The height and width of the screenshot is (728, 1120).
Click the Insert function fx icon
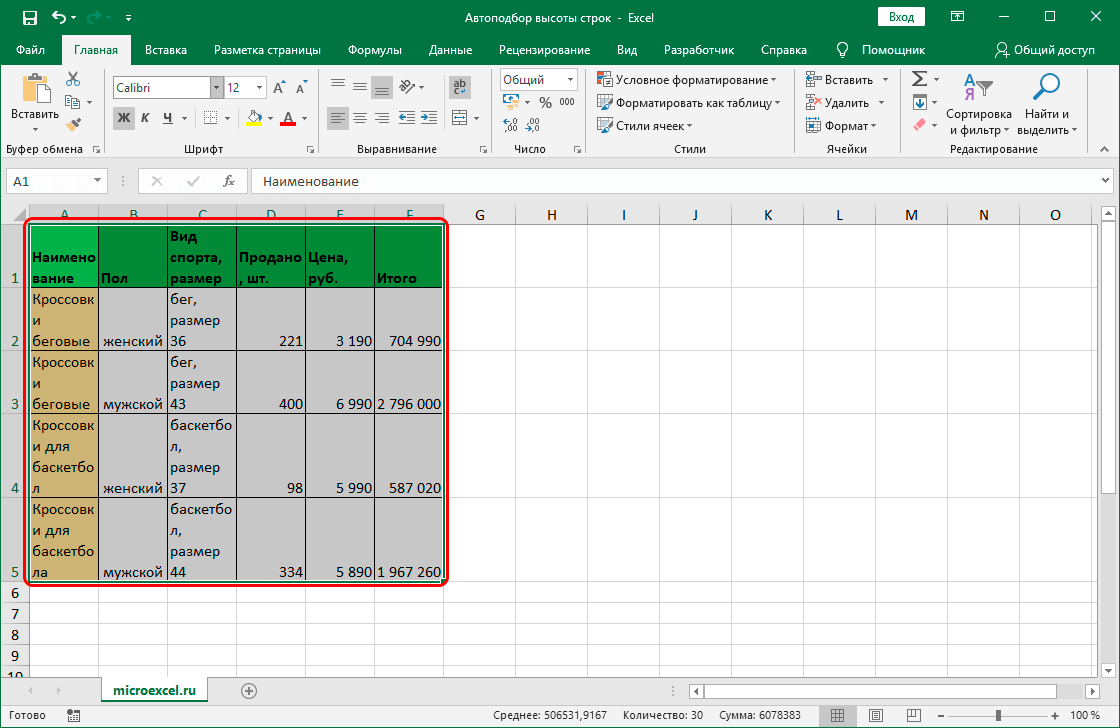[229, 181]
